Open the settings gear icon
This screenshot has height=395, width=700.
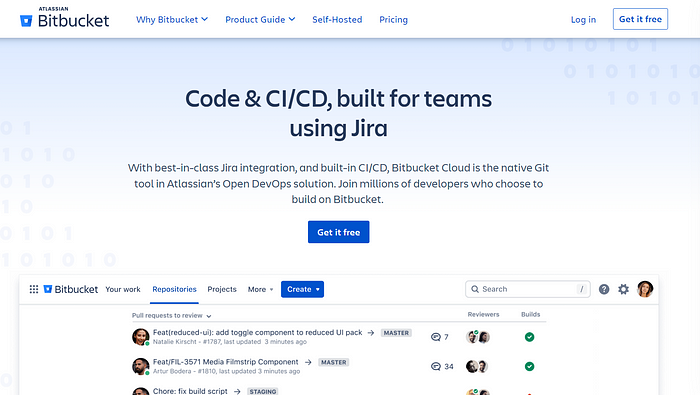click(624, 289)
